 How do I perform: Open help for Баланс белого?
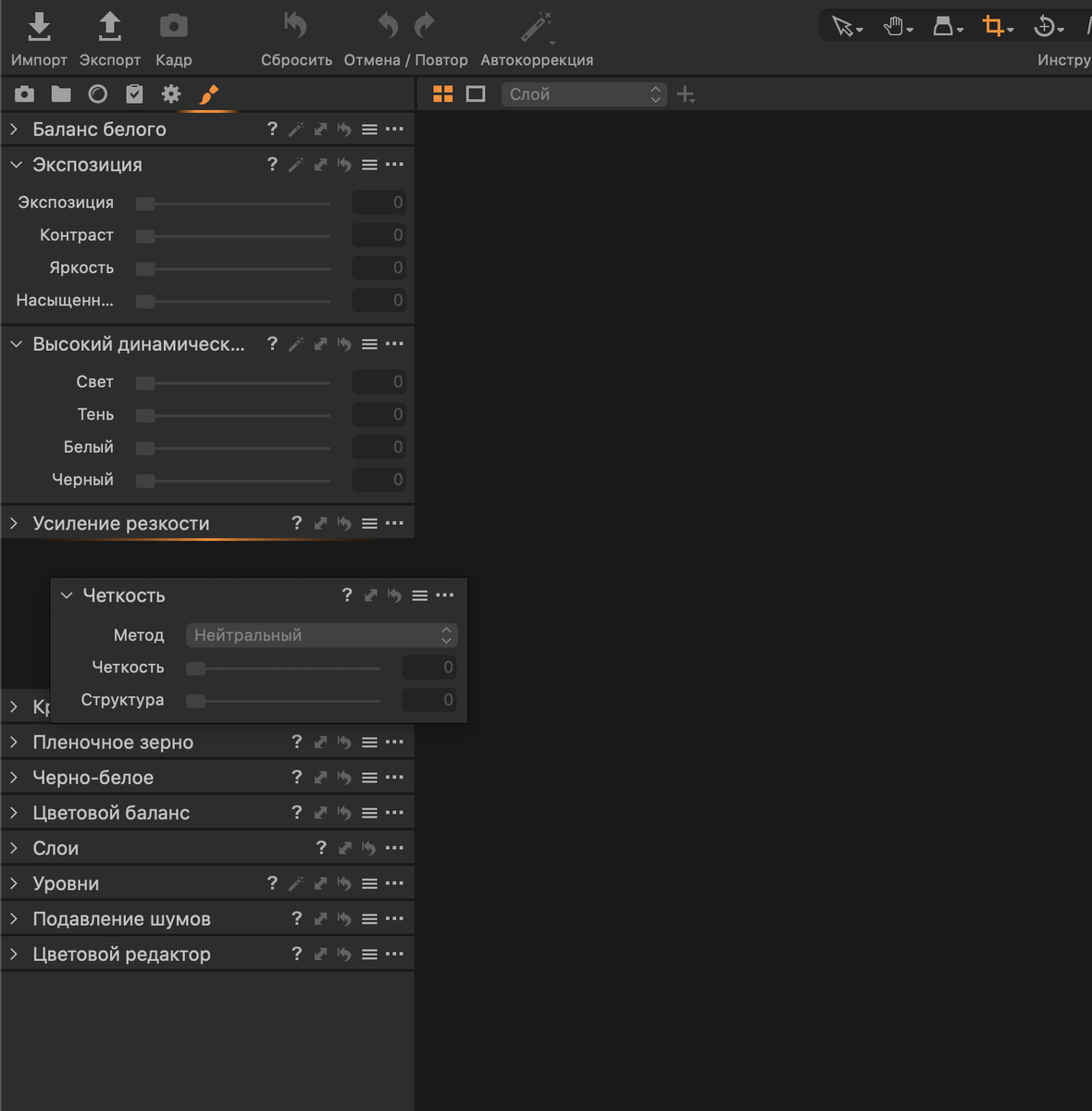click(x=272, y=130)
